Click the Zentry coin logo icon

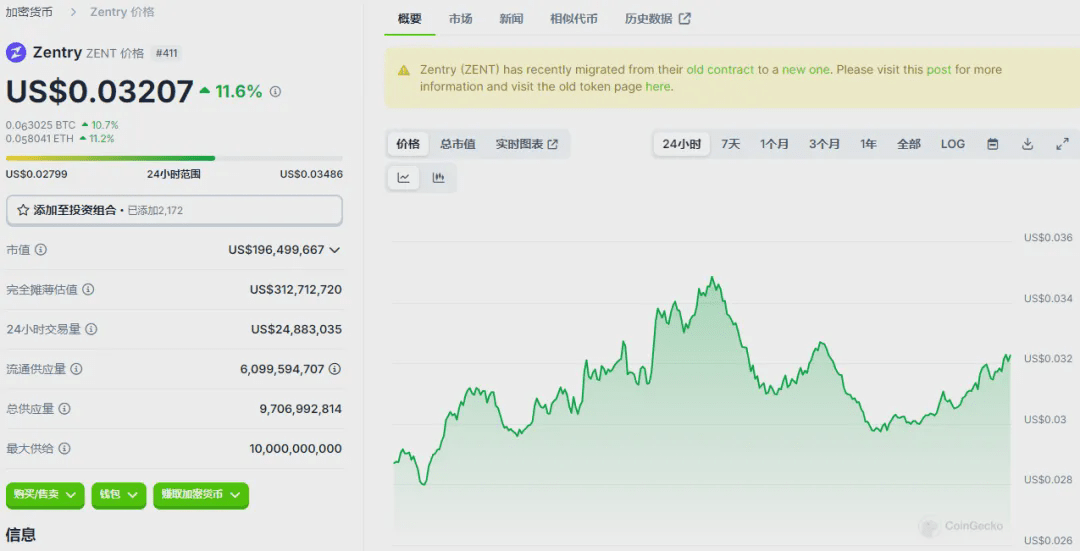tap(16, 52)
